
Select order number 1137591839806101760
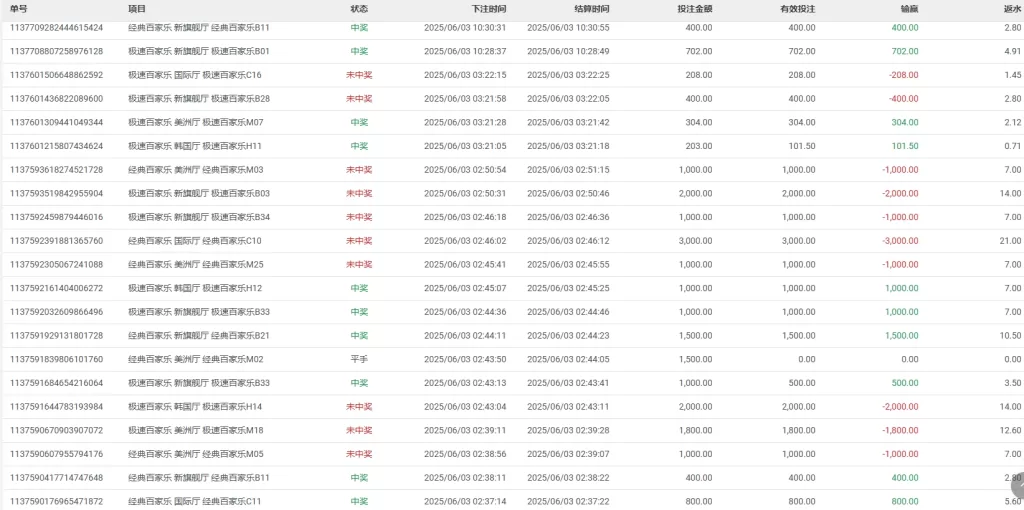click(56, 359)
